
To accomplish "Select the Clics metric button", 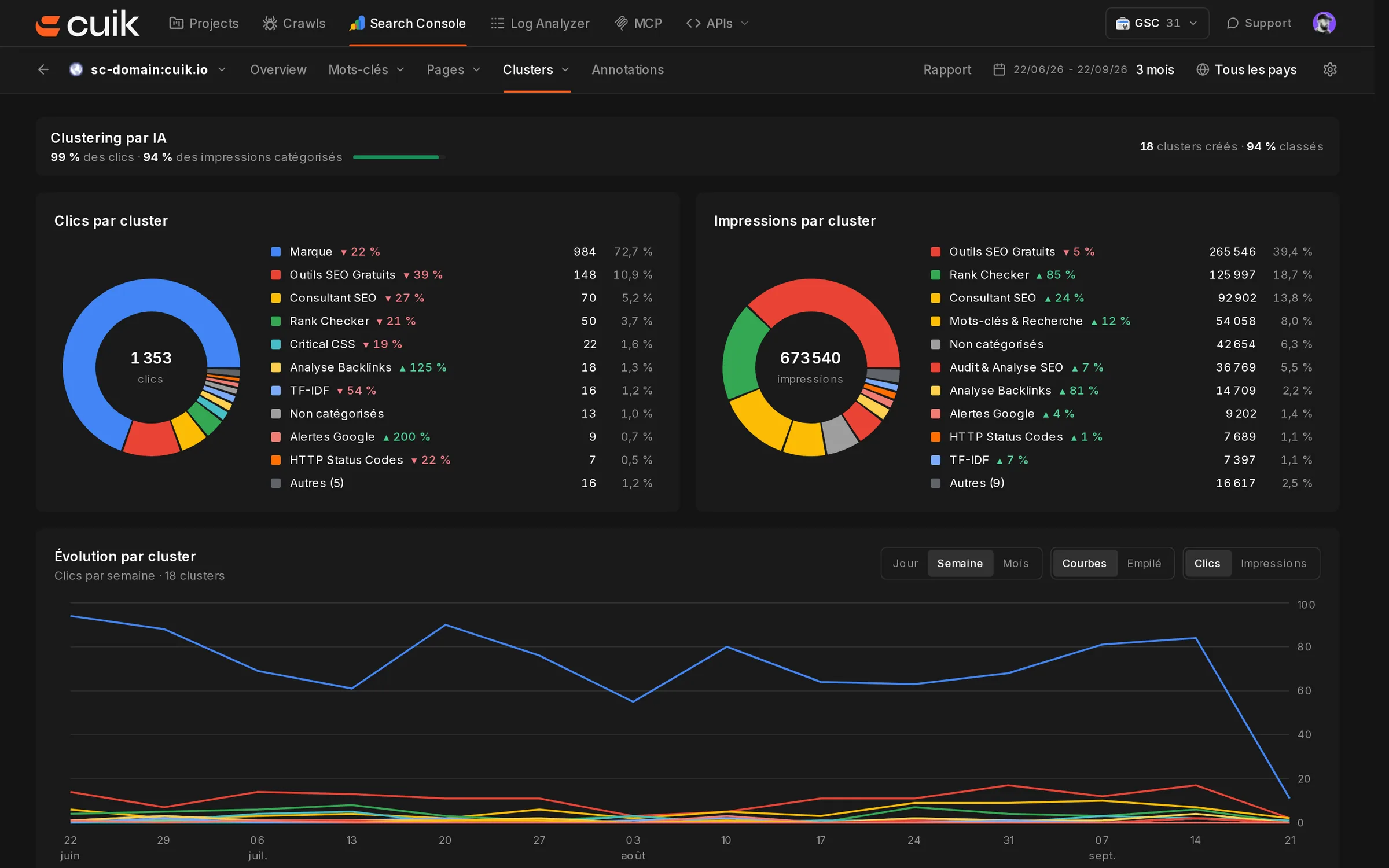I will click(1207, 563).
